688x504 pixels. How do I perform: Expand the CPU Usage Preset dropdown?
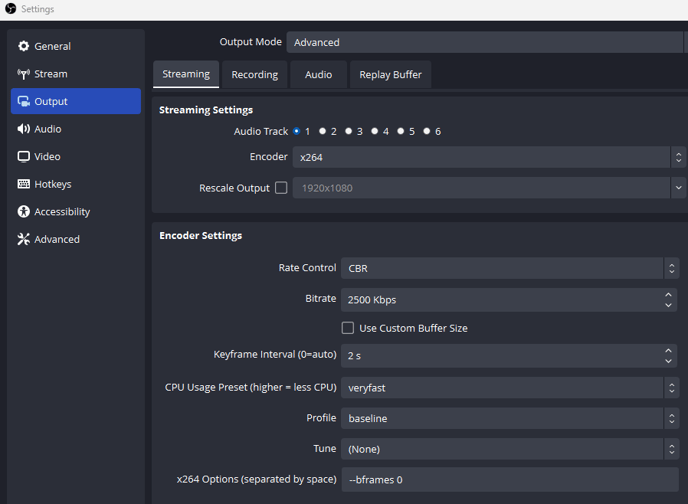(510, 387)
